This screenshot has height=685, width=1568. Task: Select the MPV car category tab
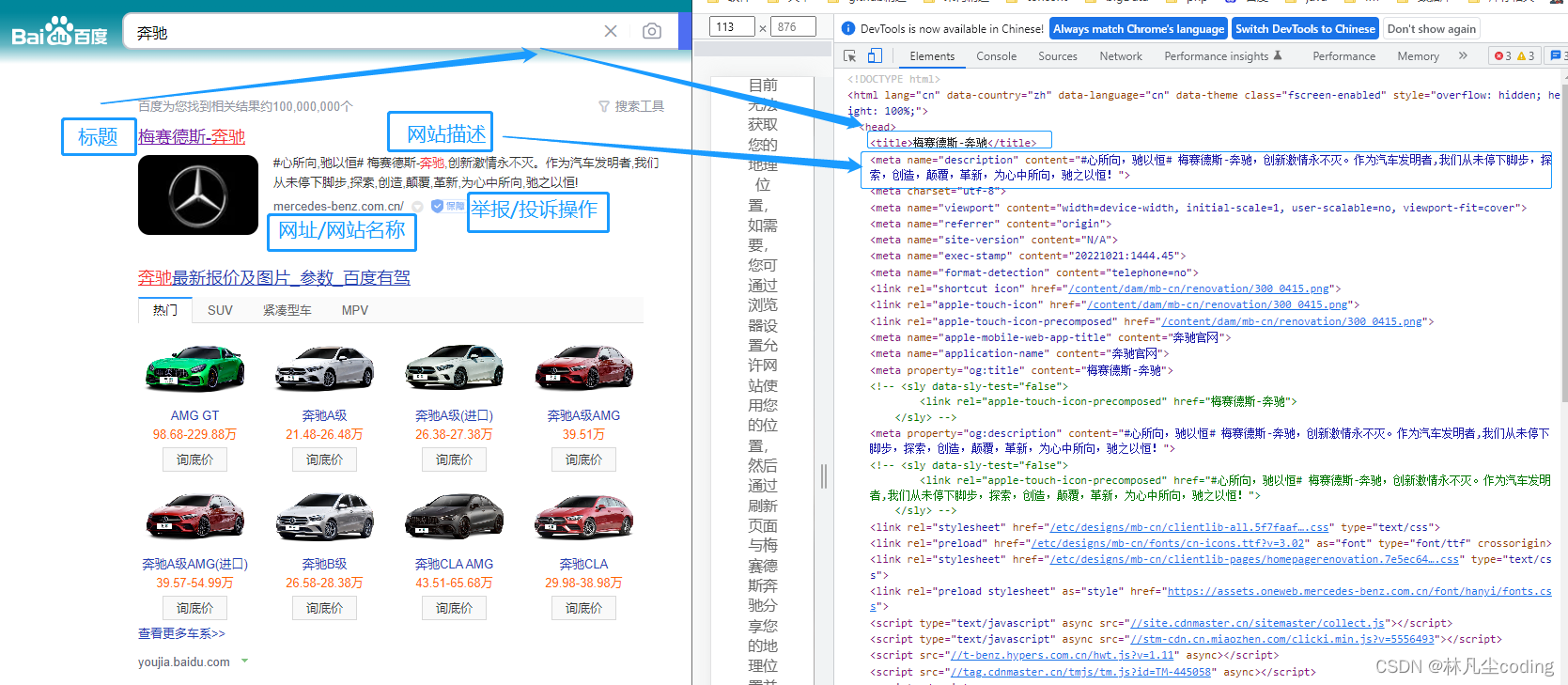tap(355, 310)
